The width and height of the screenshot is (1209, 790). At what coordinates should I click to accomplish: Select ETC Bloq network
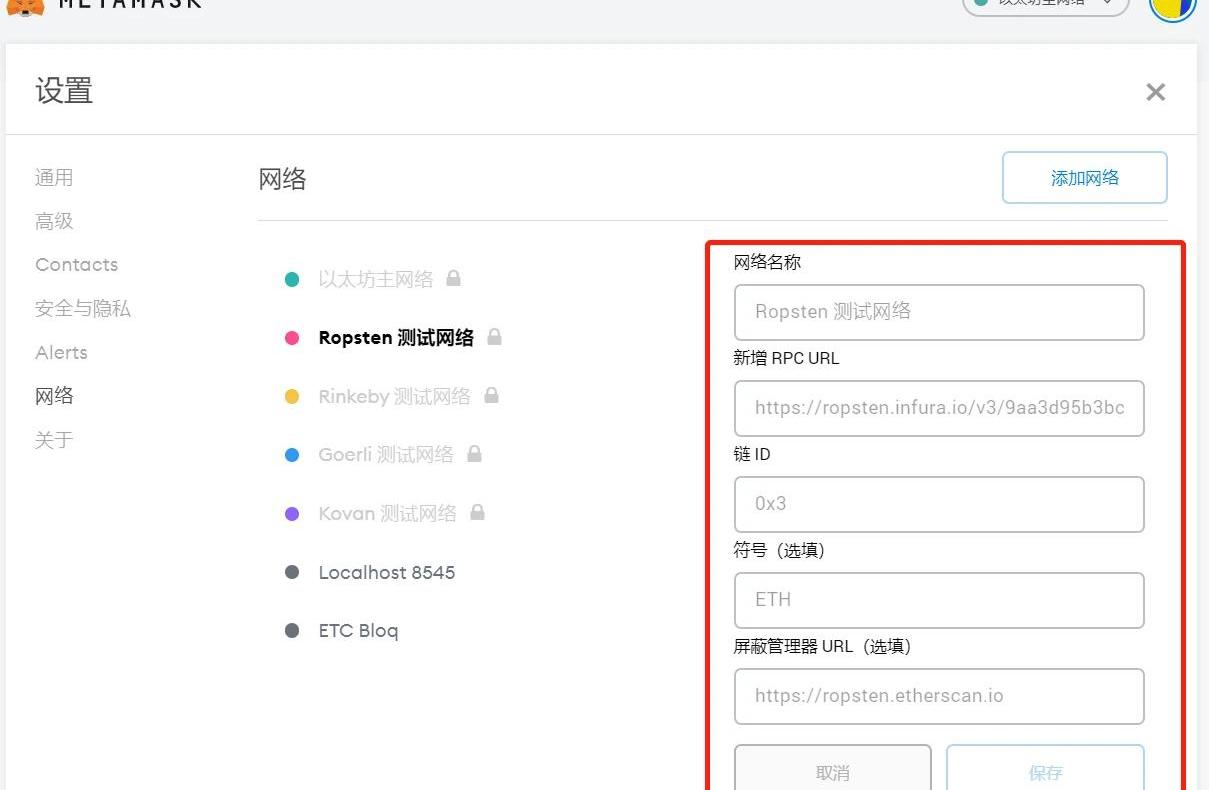(358, 631)
